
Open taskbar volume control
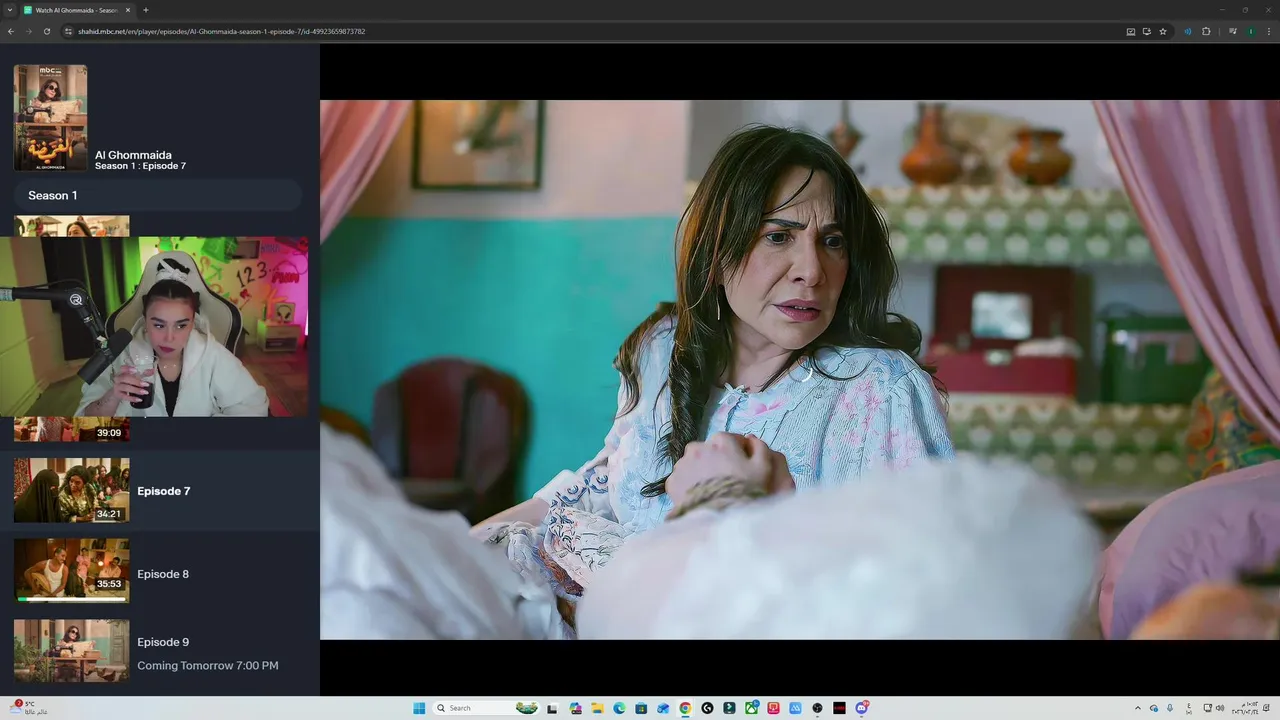(1219, 708)
